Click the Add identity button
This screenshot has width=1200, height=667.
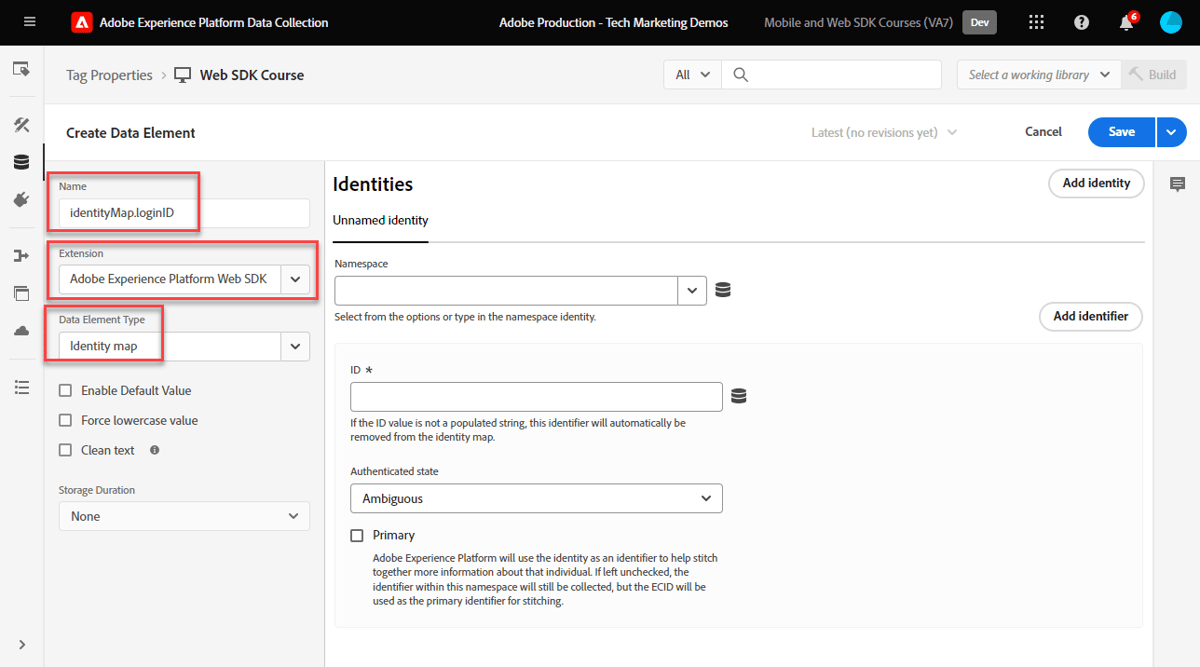tap(1096, 183)
